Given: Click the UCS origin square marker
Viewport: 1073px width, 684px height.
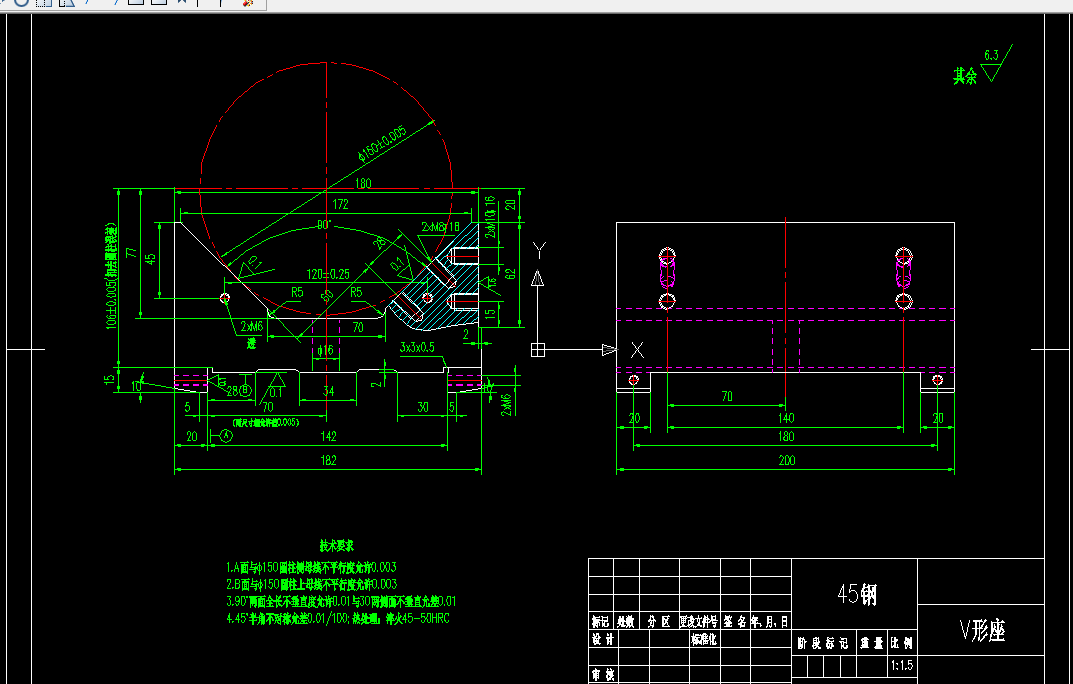Looking at the screenshot, I should click(x=538, y=350).
